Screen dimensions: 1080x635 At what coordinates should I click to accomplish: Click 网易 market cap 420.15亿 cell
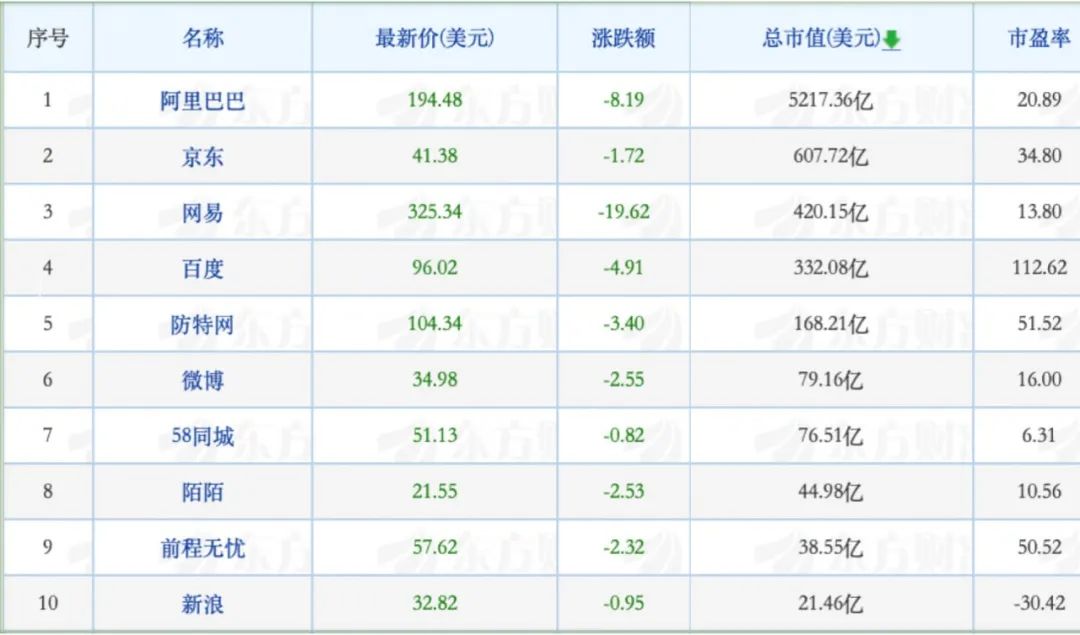point(830,212)
